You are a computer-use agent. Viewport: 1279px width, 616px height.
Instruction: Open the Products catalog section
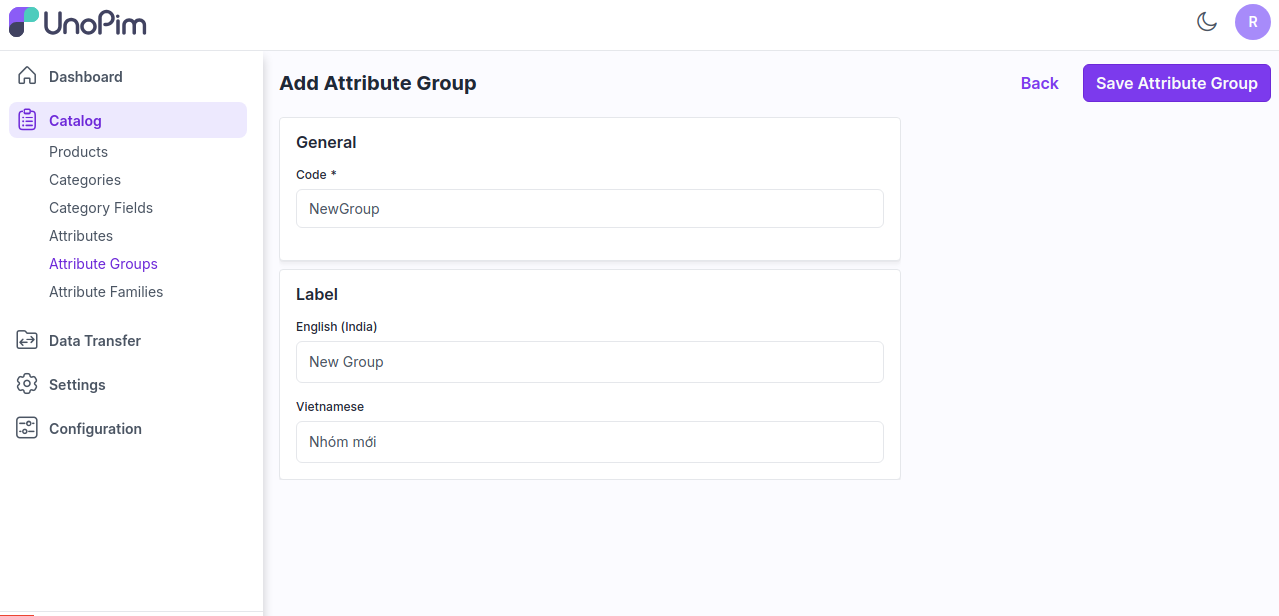point(78,151)
